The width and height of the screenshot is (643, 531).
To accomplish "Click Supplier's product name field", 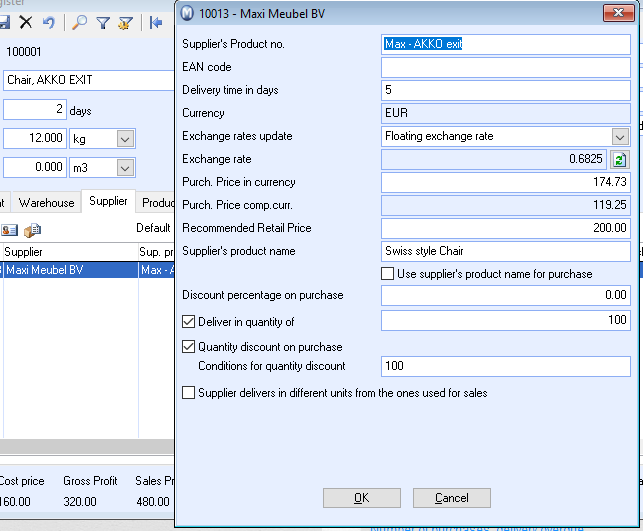I will tap(506, 251).
